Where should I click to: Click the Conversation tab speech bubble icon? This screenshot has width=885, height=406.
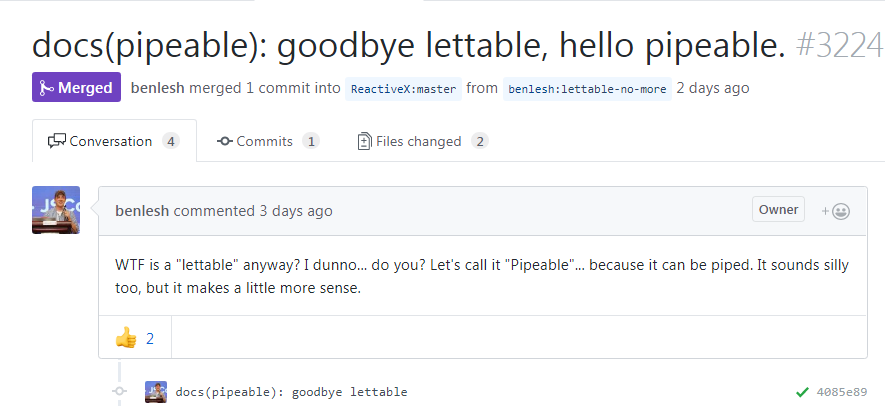pos(57,142)
